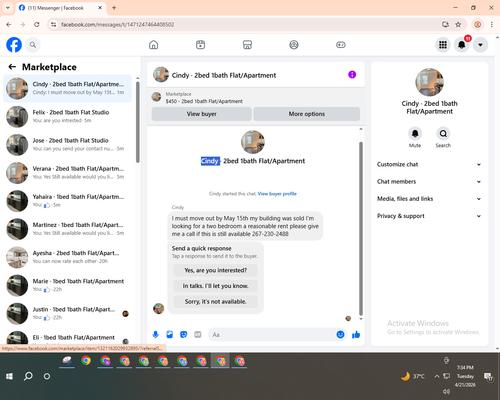Choose a GIF from the composer icons

click(x=198, y=334)
